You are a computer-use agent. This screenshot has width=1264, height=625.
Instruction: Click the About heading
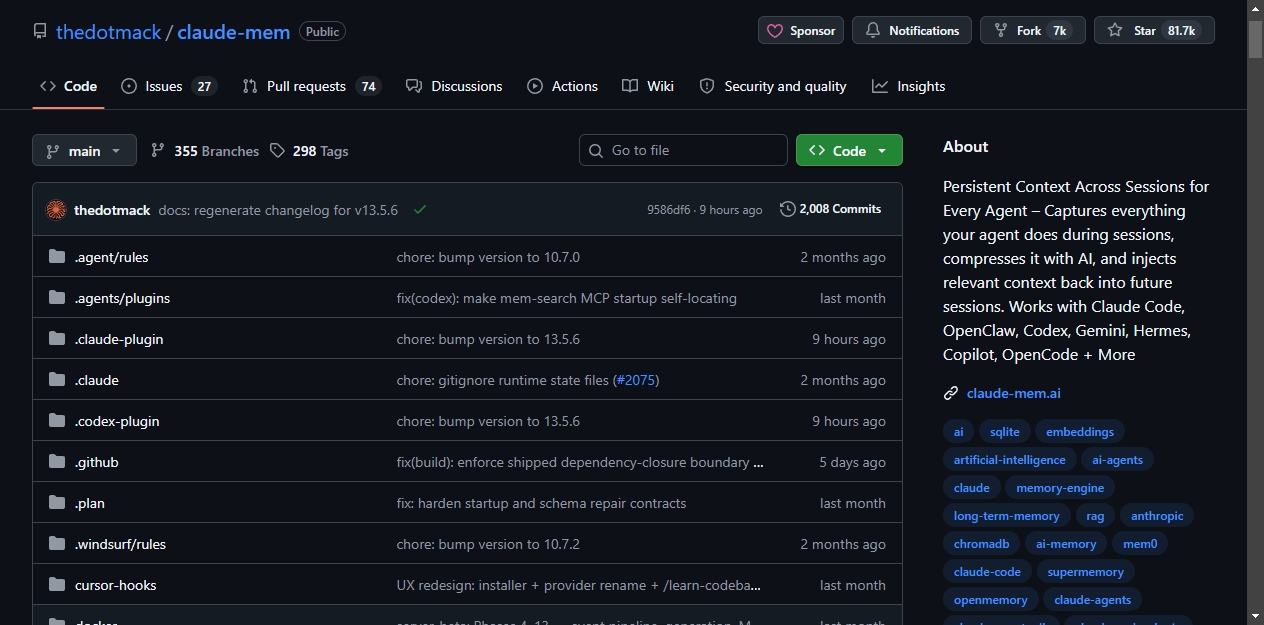coord(965,146)
